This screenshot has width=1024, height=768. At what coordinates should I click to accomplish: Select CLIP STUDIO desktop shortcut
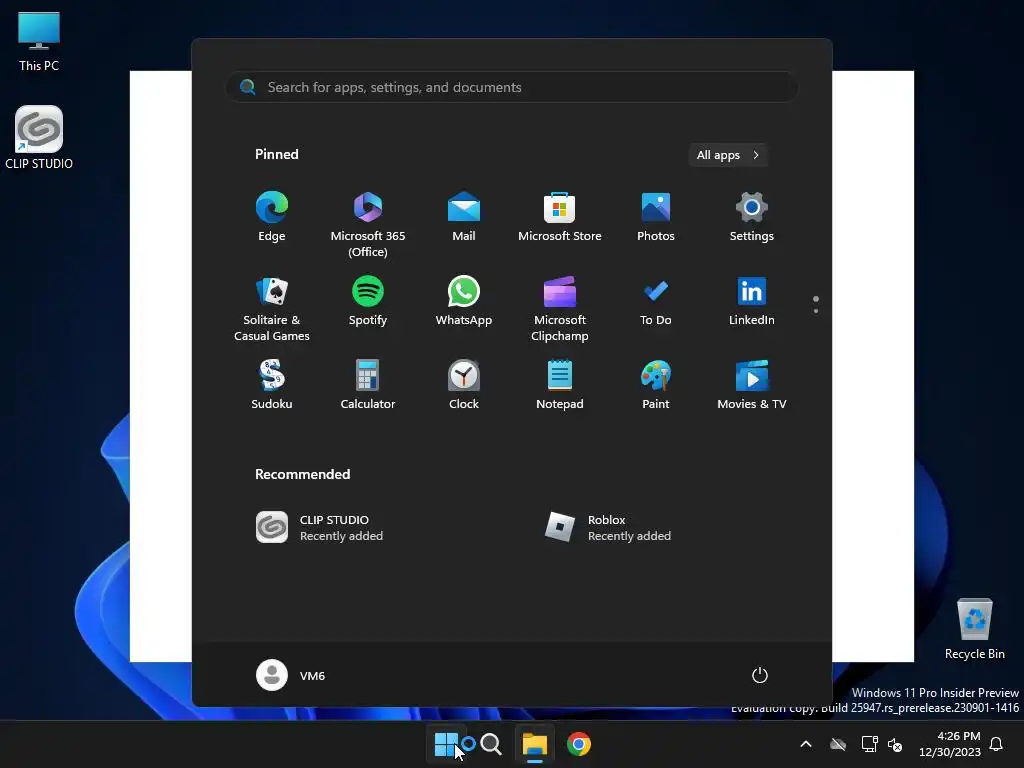pyautogui.click(x=39, y=138)
